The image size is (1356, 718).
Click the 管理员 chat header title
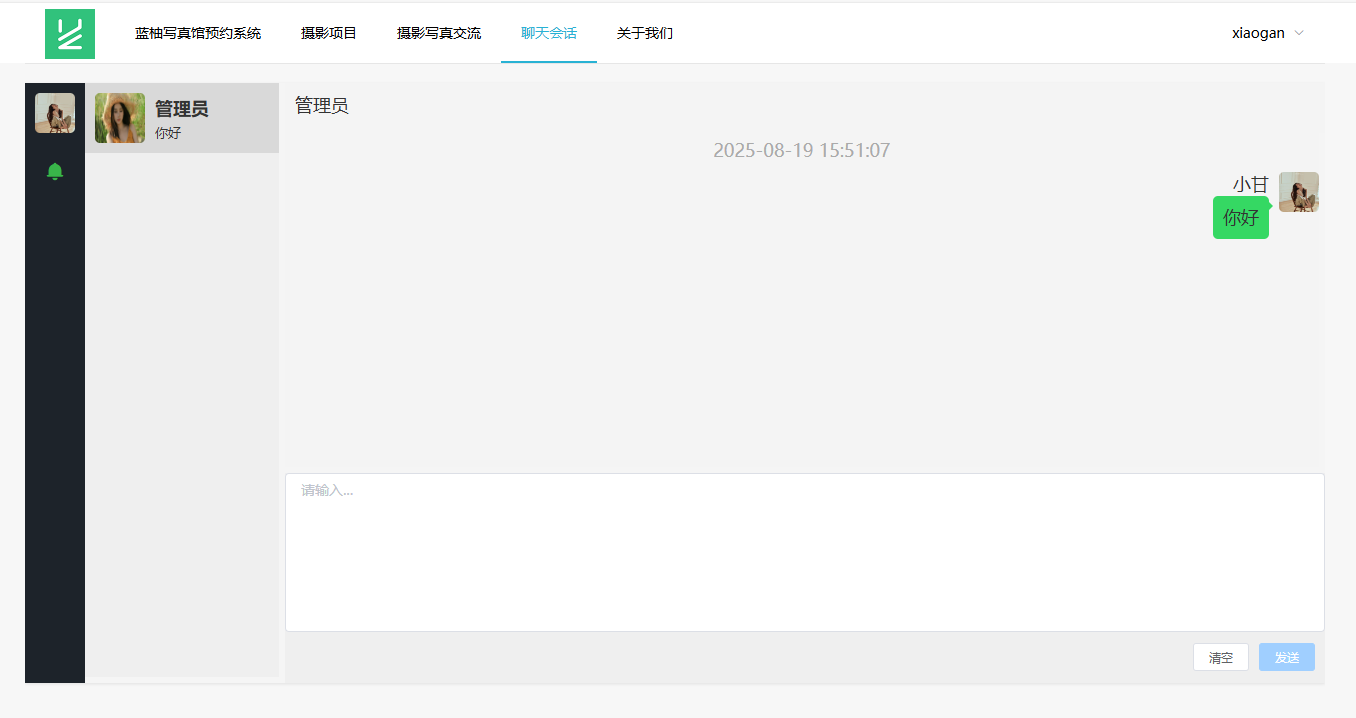pyautogui.click(x=322, y=106)
